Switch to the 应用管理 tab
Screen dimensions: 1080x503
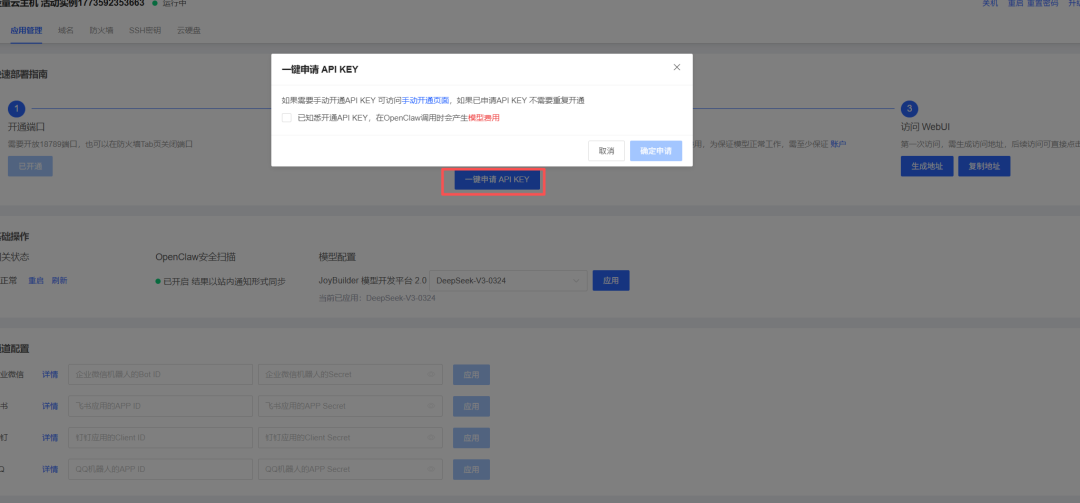(x=27, y=30)
